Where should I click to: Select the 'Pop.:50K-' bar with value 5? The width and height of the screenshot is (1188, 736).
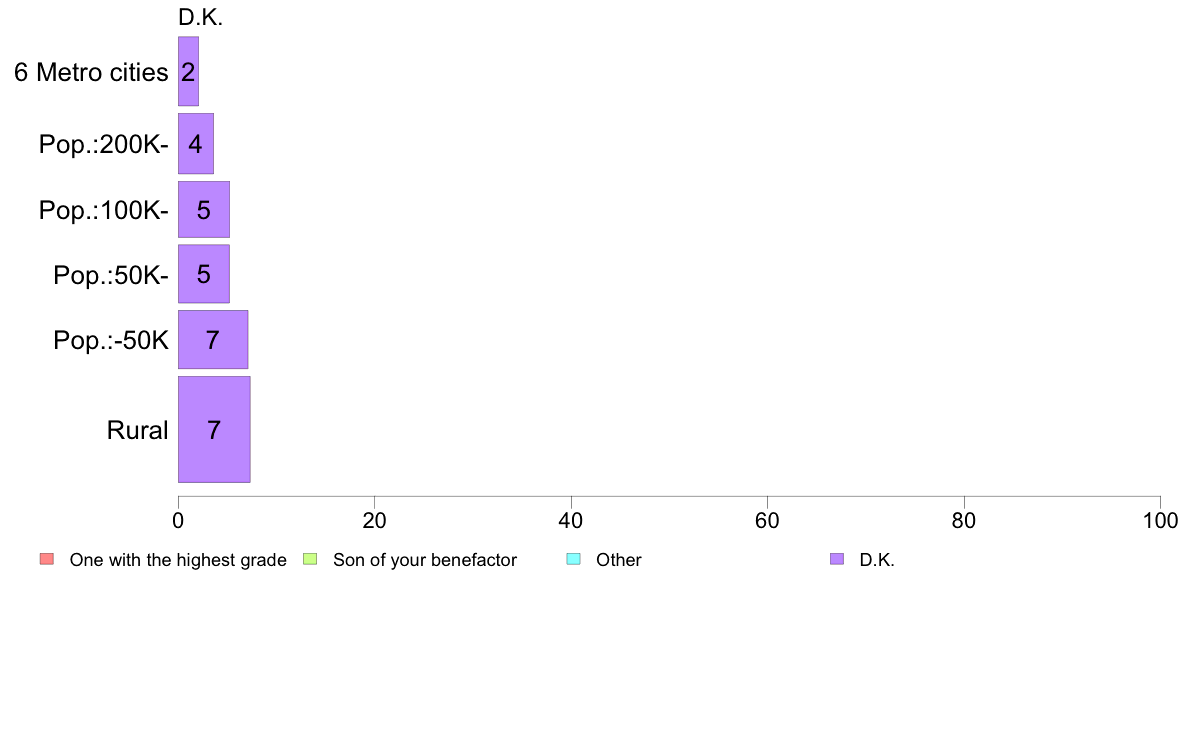(x=204, y=274)
